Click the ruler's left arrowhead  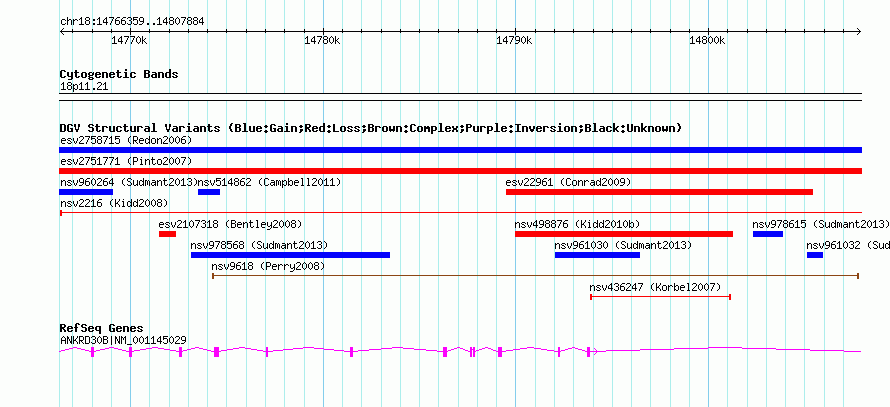tap(62, 31)
